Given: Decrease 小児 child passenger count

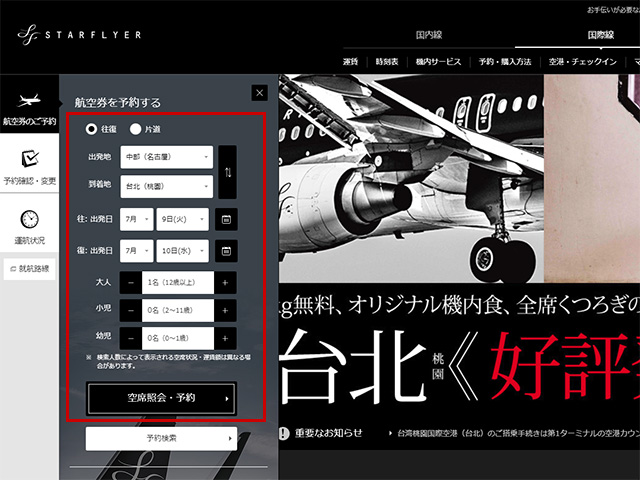Looking at the screenshot, I should click(131, 310).
